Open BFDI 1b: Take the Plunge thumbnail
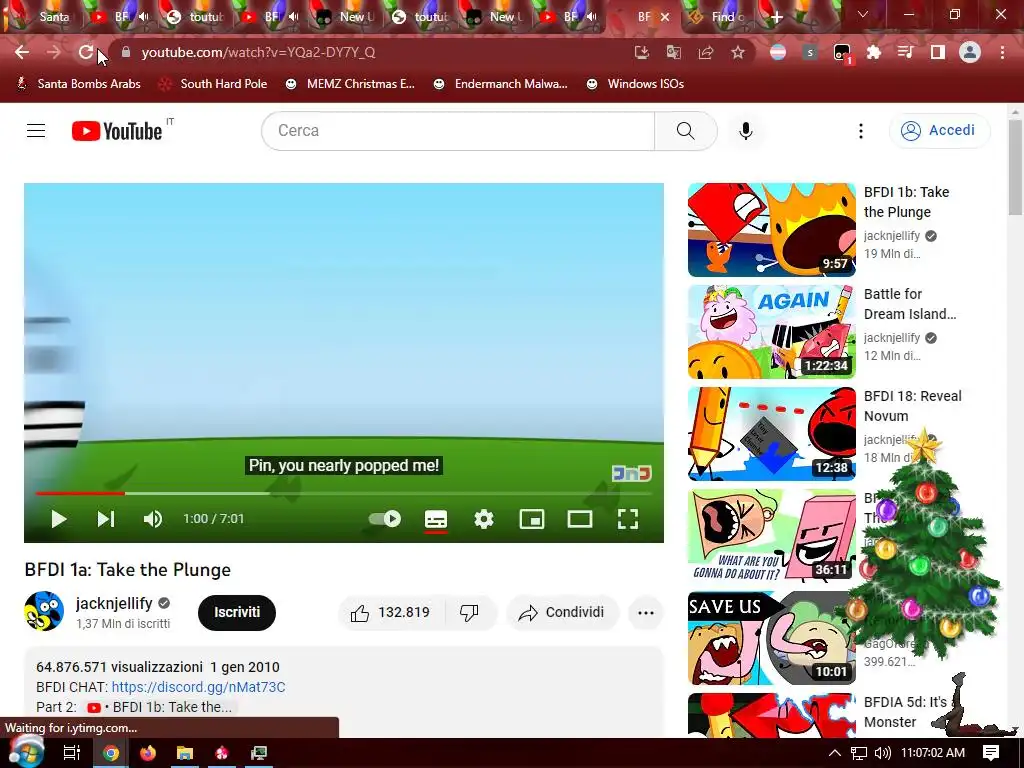Image resolution: width=1024 pixels, height=768 pixels. coord(771,230)
